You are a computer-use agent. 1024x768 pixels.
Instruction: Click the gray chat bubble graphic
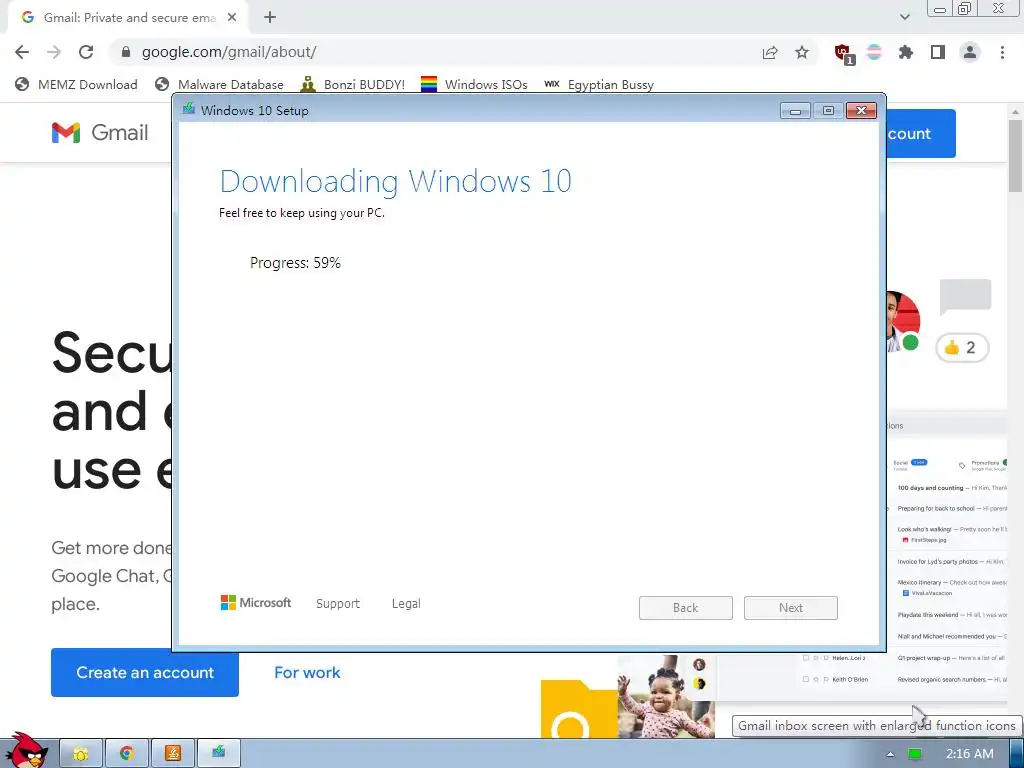pyautogui.click(x=965, y=297)
